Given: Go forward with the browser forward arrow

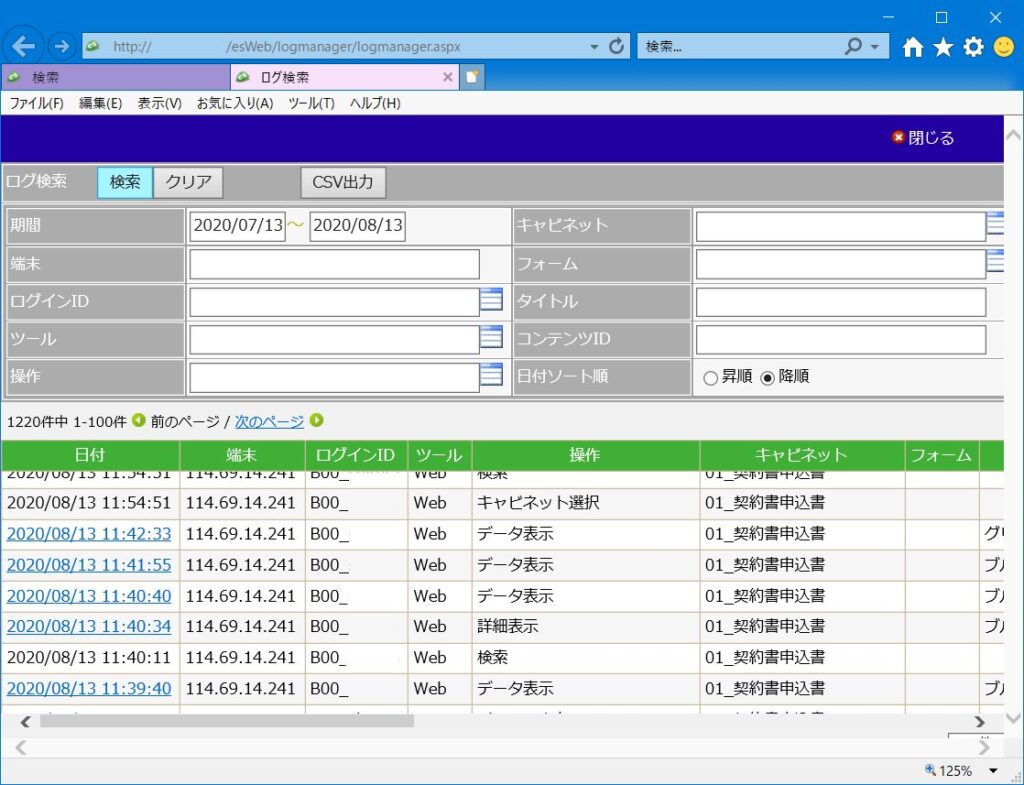Looking at the screenshot, I should click(61, 46).
